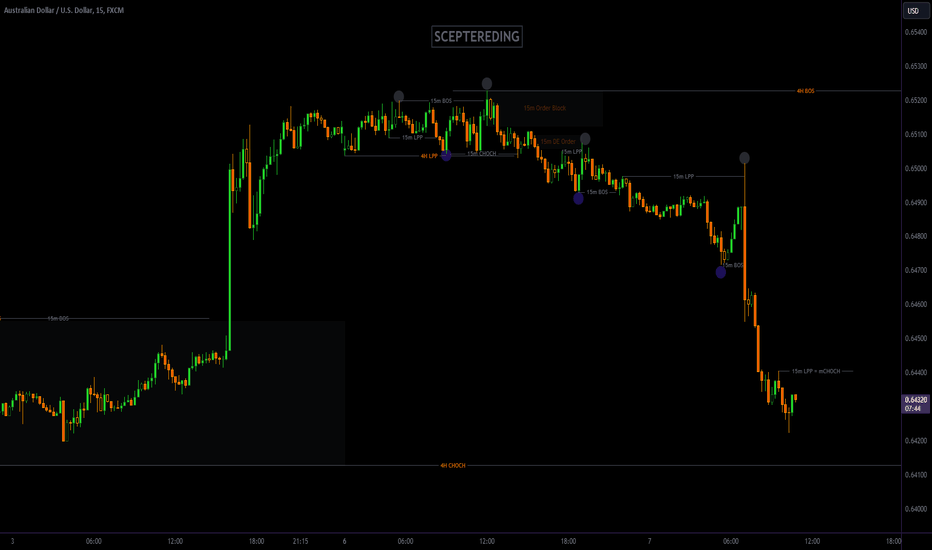
Task: Click the 0.64800 price axis label
Action: point(915,236)
